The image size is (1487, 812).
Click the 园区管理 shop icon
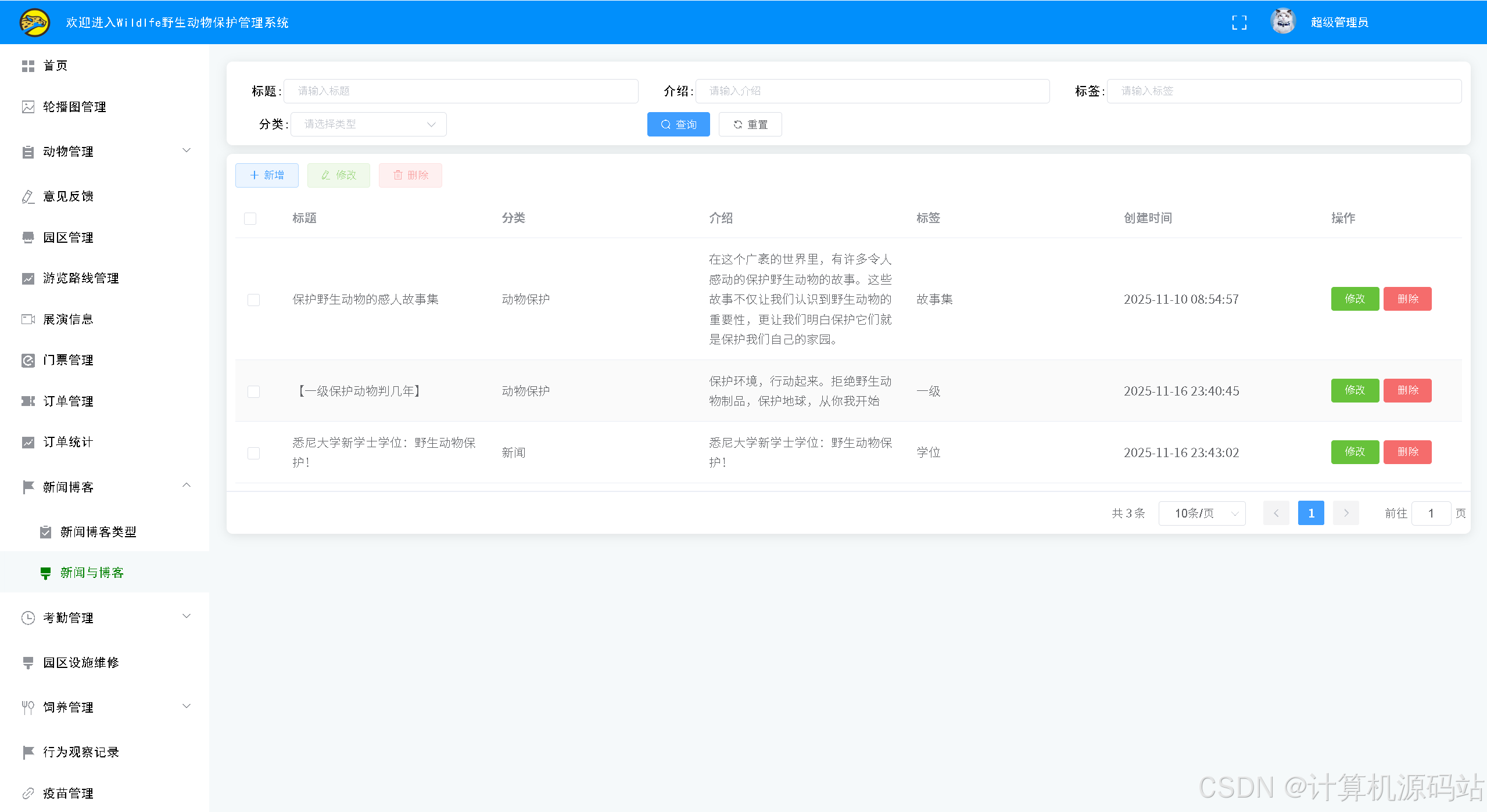[x=28, y=238]
